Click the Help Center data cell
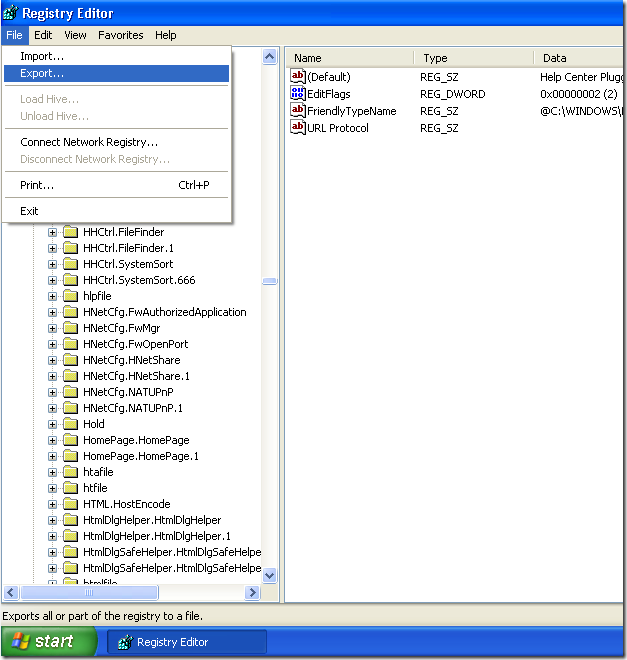The image size is (627, 660). click(x=581, y=77)
